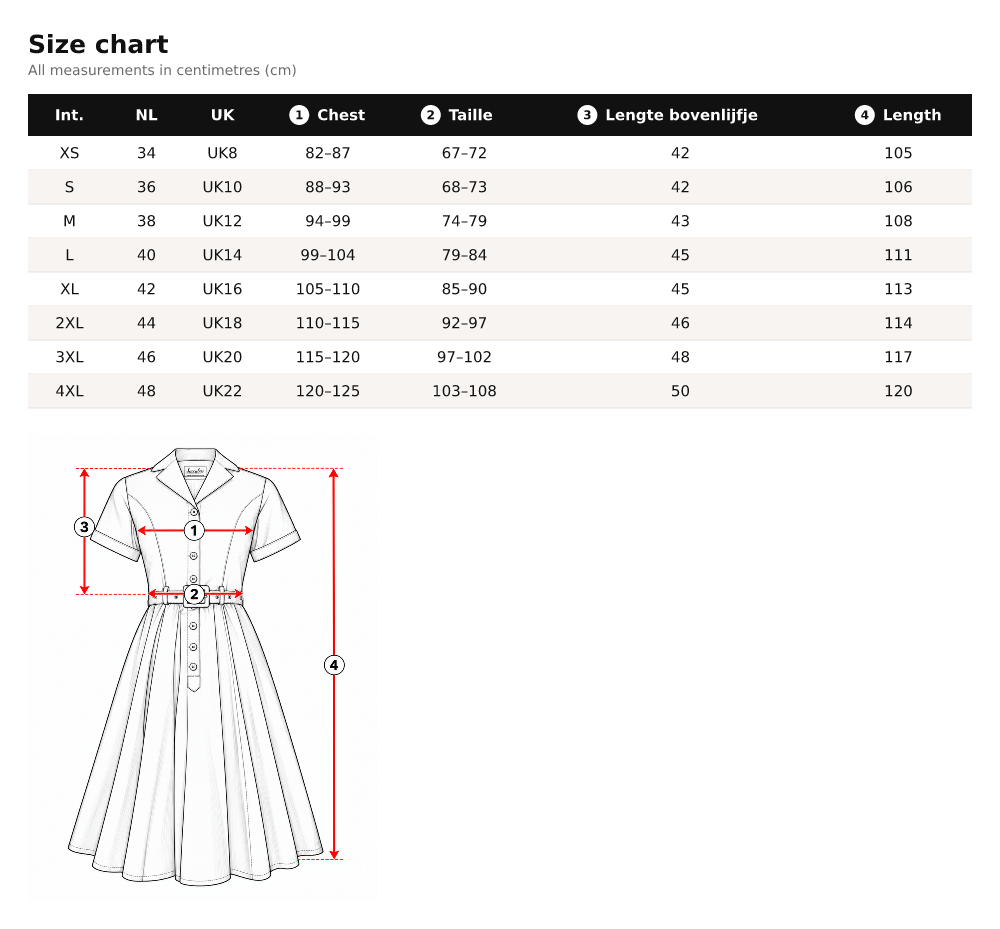Click the UK12 cell
The width and height of the screenshot is (1000, 929).
pyautogui.click(x=222, y=221)
